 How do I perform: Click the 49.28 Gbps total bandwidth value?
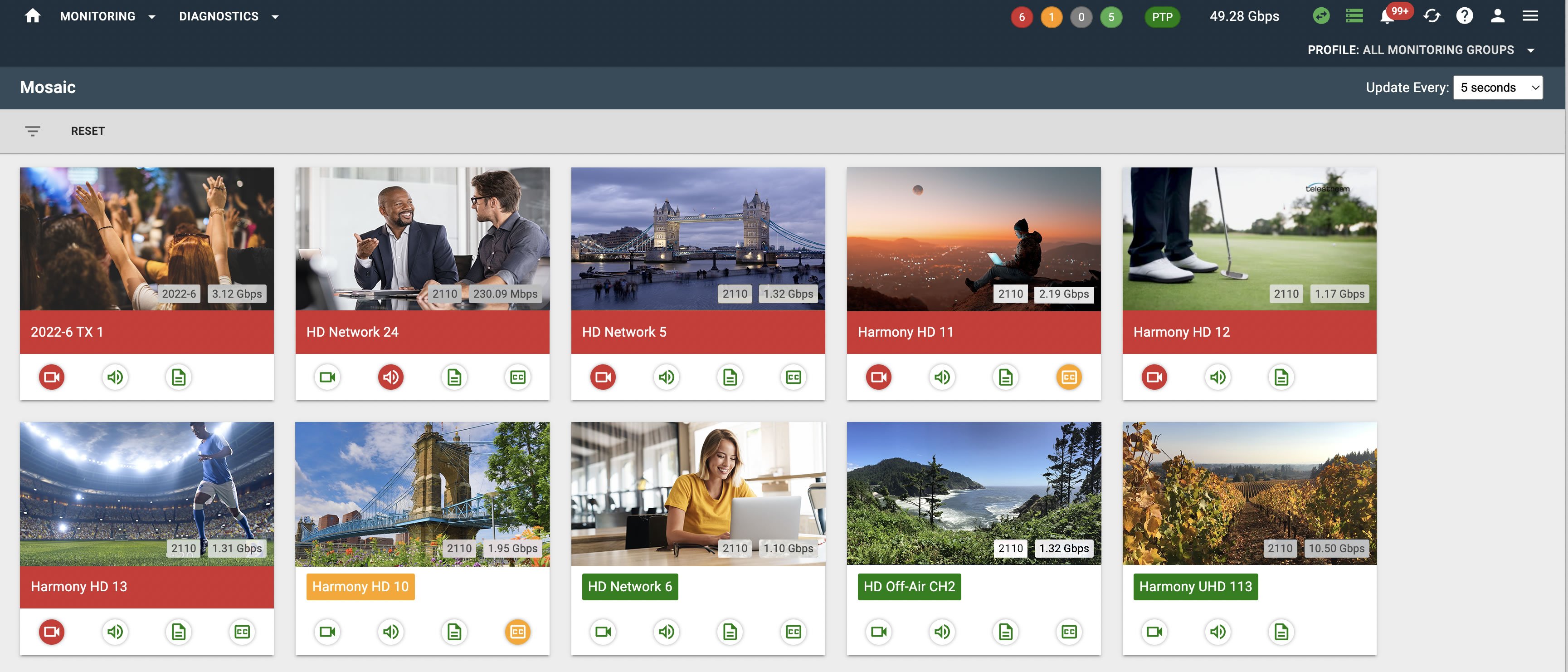point(1244,16)
